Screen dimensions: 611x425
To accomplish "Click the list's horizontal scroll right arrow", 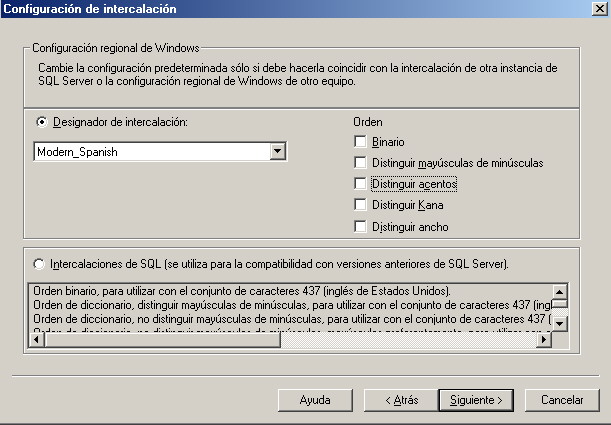I will [x=543, y=340].
